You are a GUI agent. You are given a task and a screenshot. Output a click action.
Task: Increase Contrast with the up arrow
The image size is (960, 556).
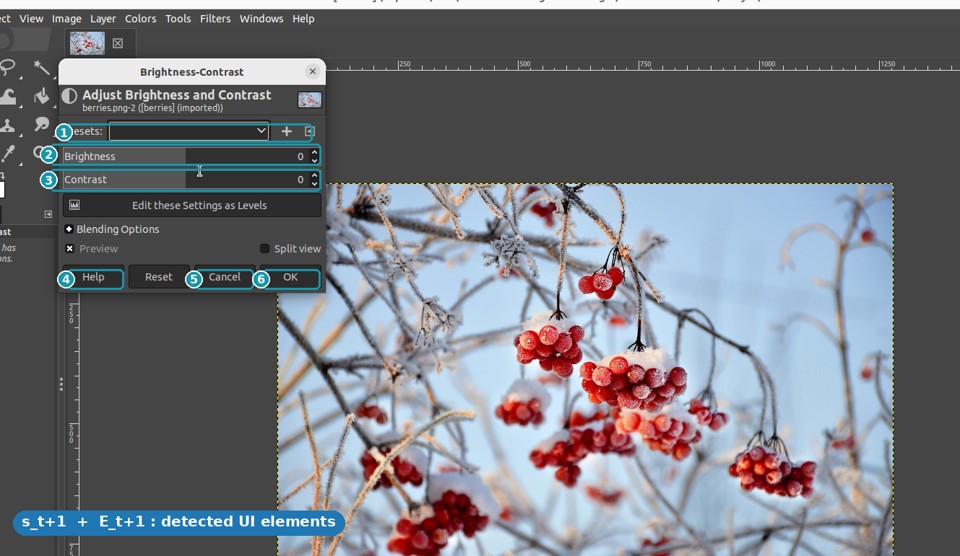[x=314, y=176]
